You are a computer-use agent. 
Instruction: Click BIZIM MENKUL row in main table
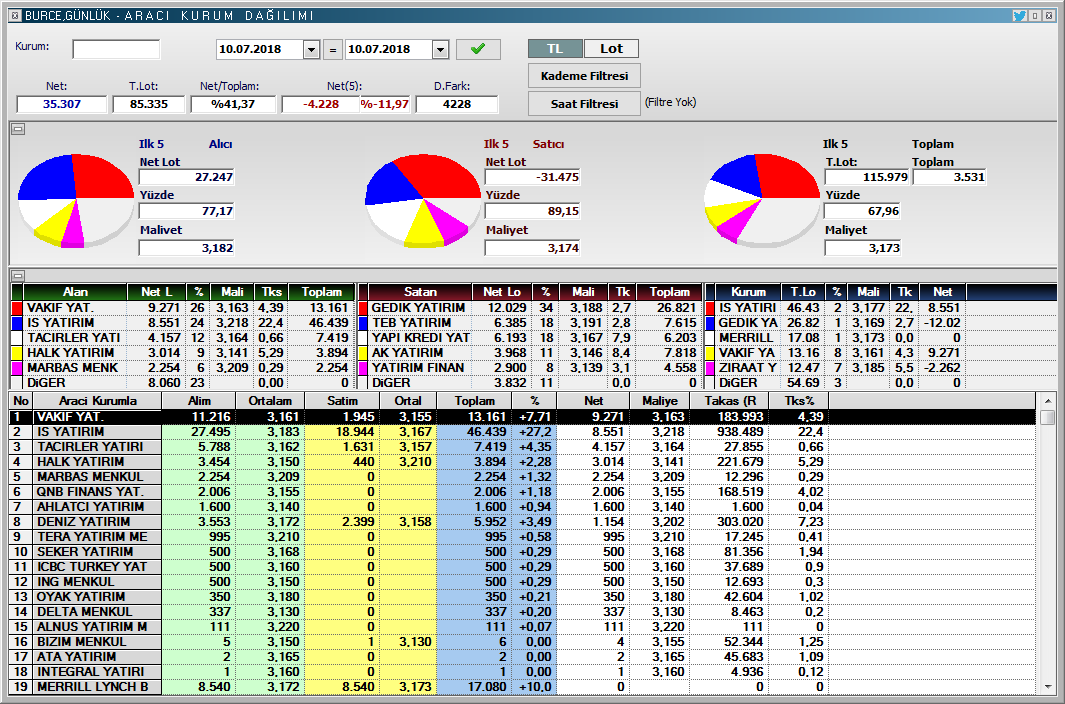522,641
